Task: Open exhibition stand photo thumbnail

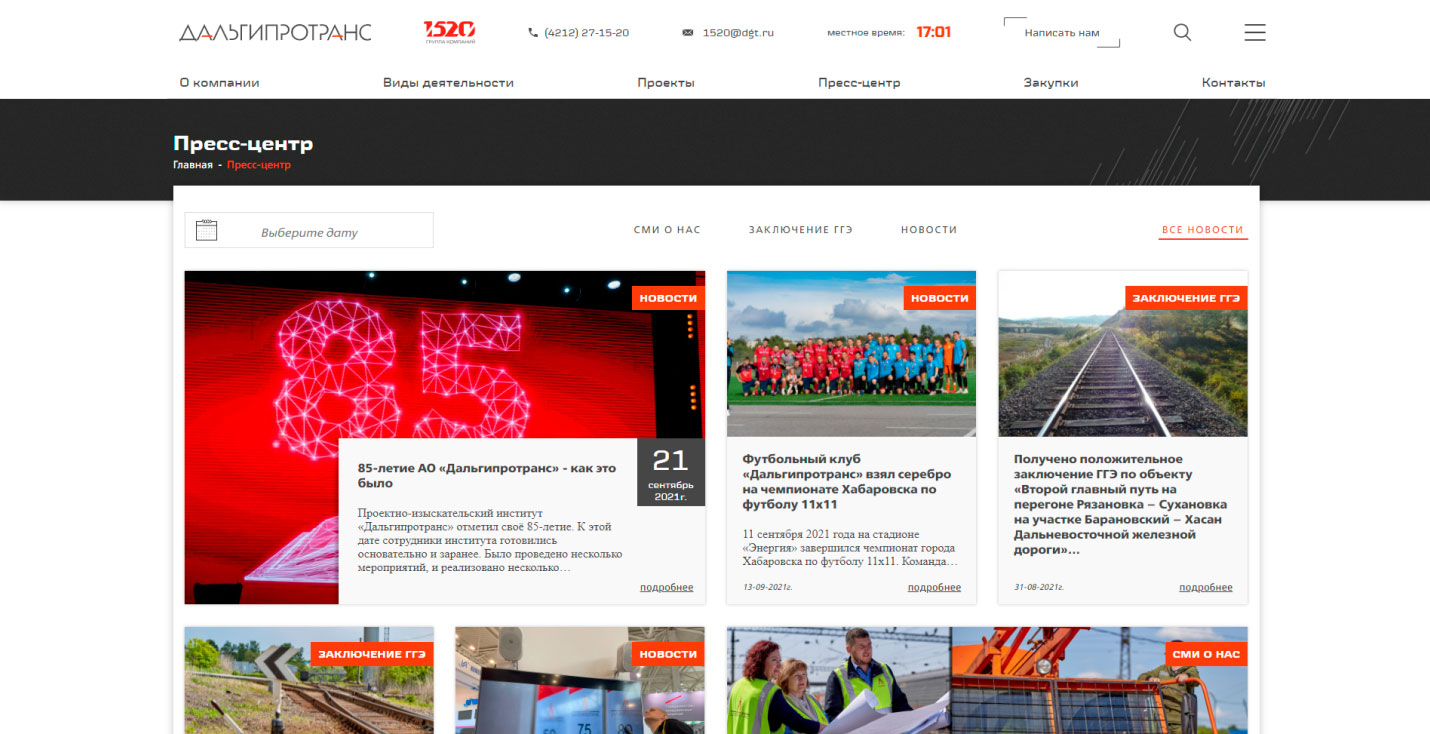Action: [580, 680]
